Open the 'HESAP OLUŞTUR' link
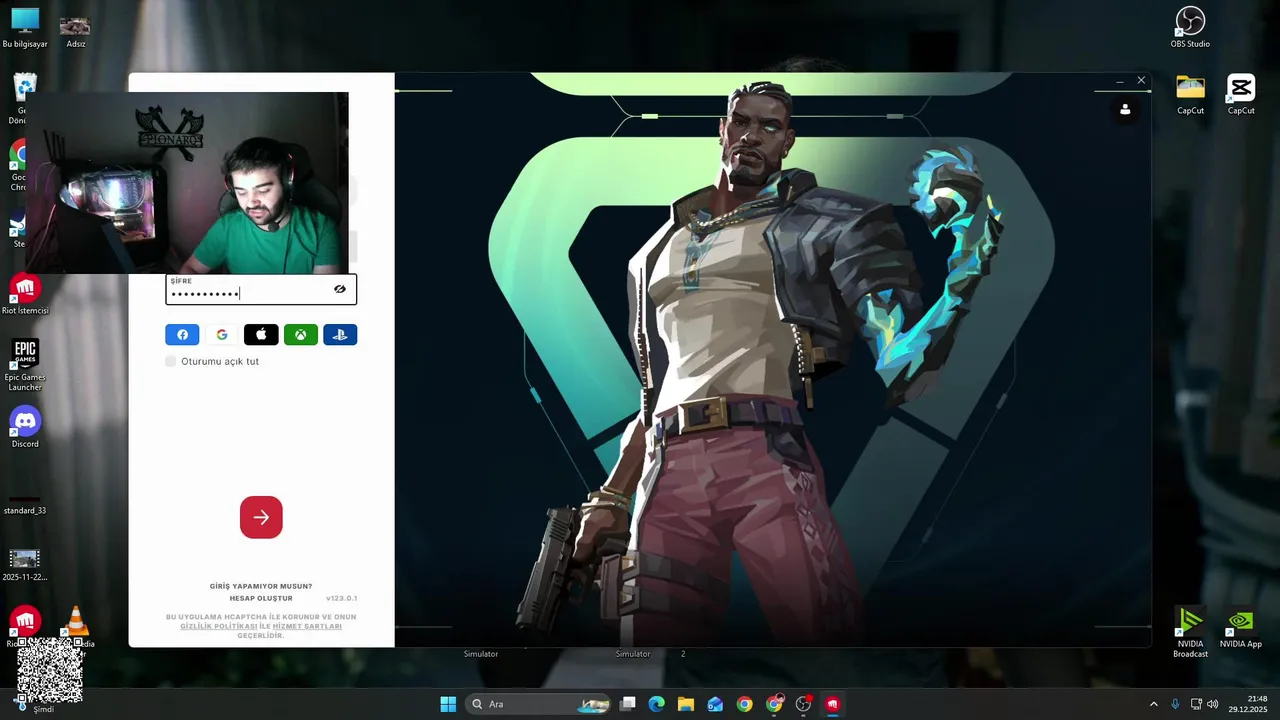The height and width of the screenshot is (720, 1280). tap(261, 598)
